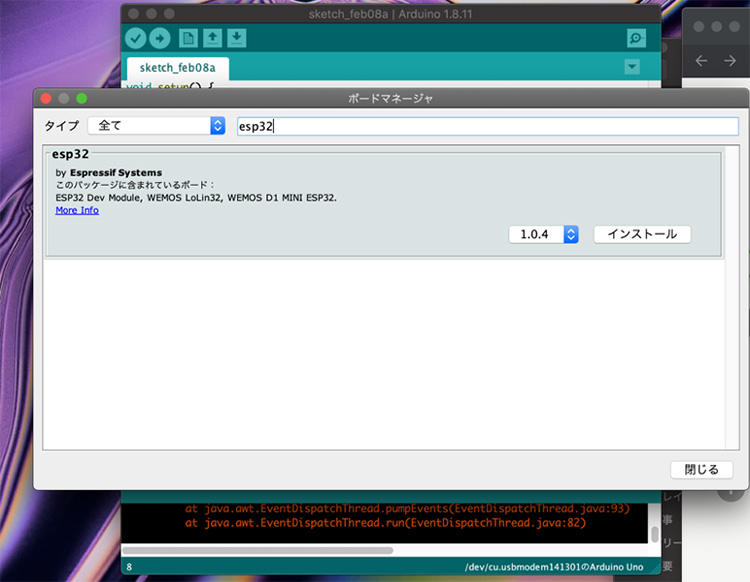The image size is (750, 582).
Task: Create a new sketch via toolbar icon
Action: pyautogui.click(x=188, y=38)
